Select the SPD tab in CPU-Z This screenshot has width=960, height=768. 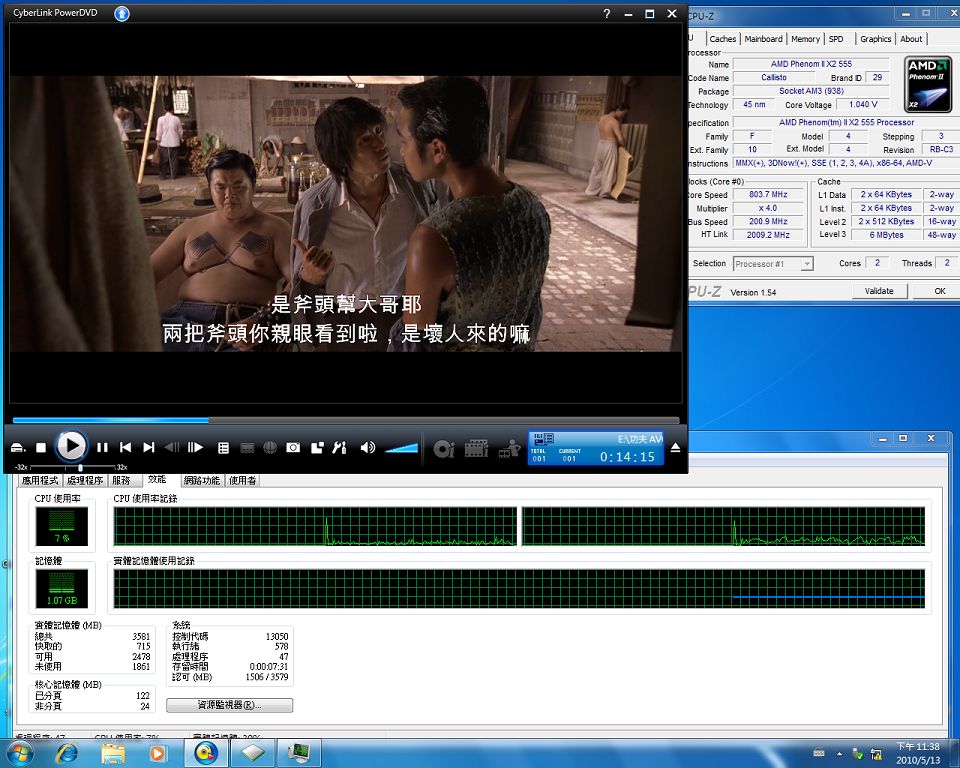836,39
